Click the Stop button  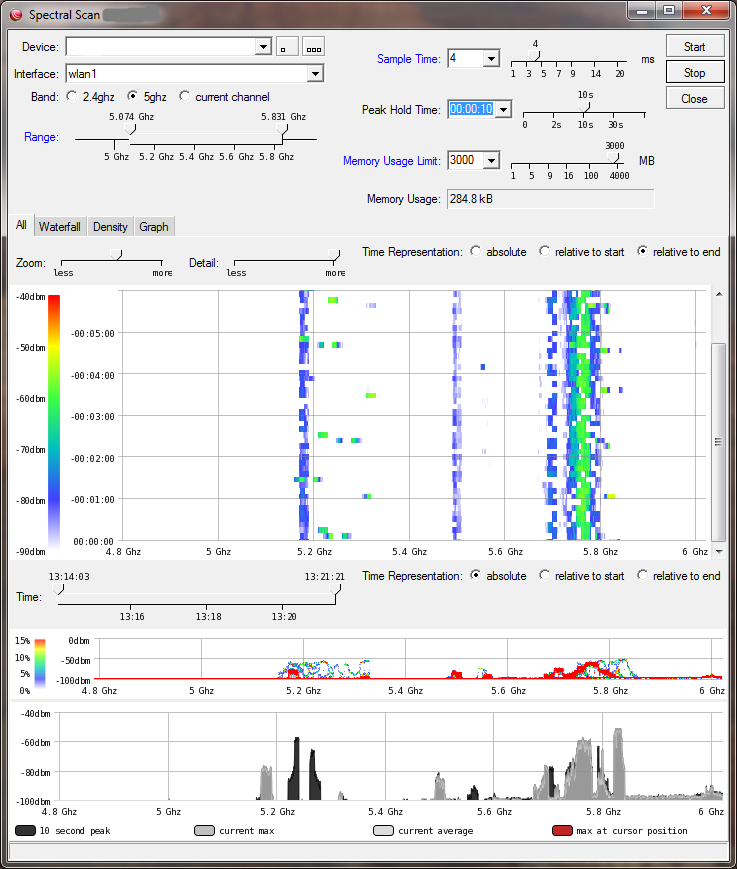(694, 73)
